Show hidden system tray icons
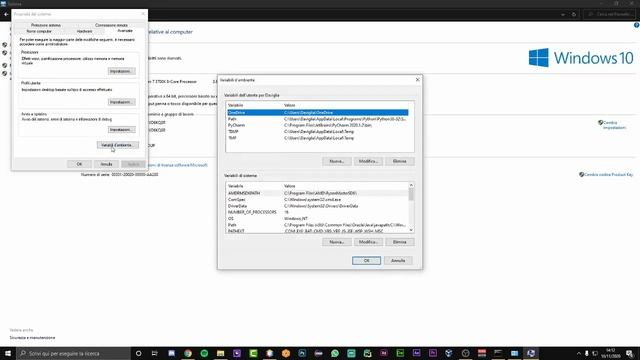Viewport: 640px width, 360px height. click(578, 353)
